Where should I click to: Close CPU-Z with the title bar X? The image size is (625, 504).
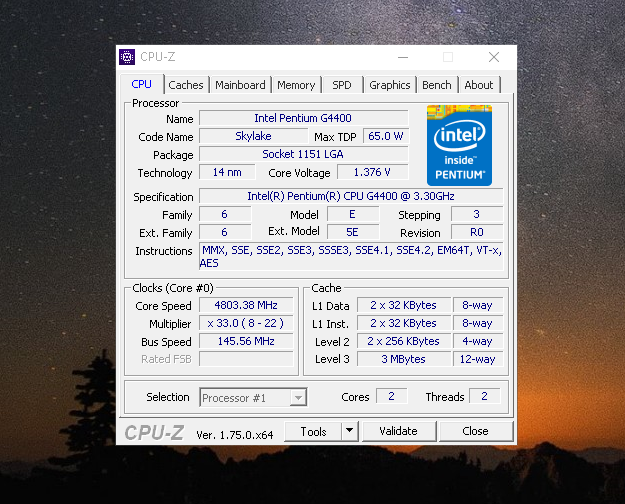[x=494, y=57]
